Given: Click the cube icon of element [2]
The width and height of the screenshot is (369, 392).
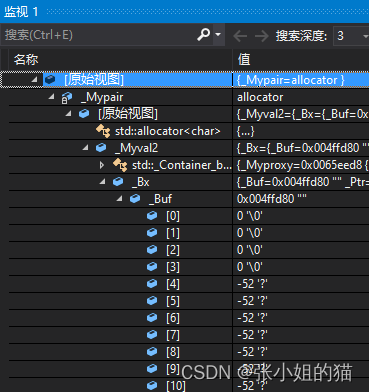Looking at the screenshot, I should coord(152,249).
